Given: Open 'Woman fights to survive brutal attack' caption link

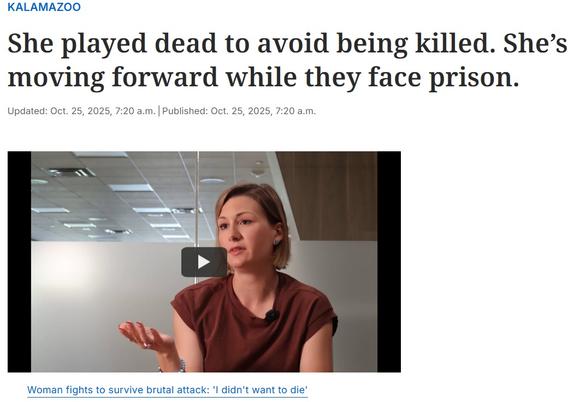Looking at the screenshot, I should [167, 390].
